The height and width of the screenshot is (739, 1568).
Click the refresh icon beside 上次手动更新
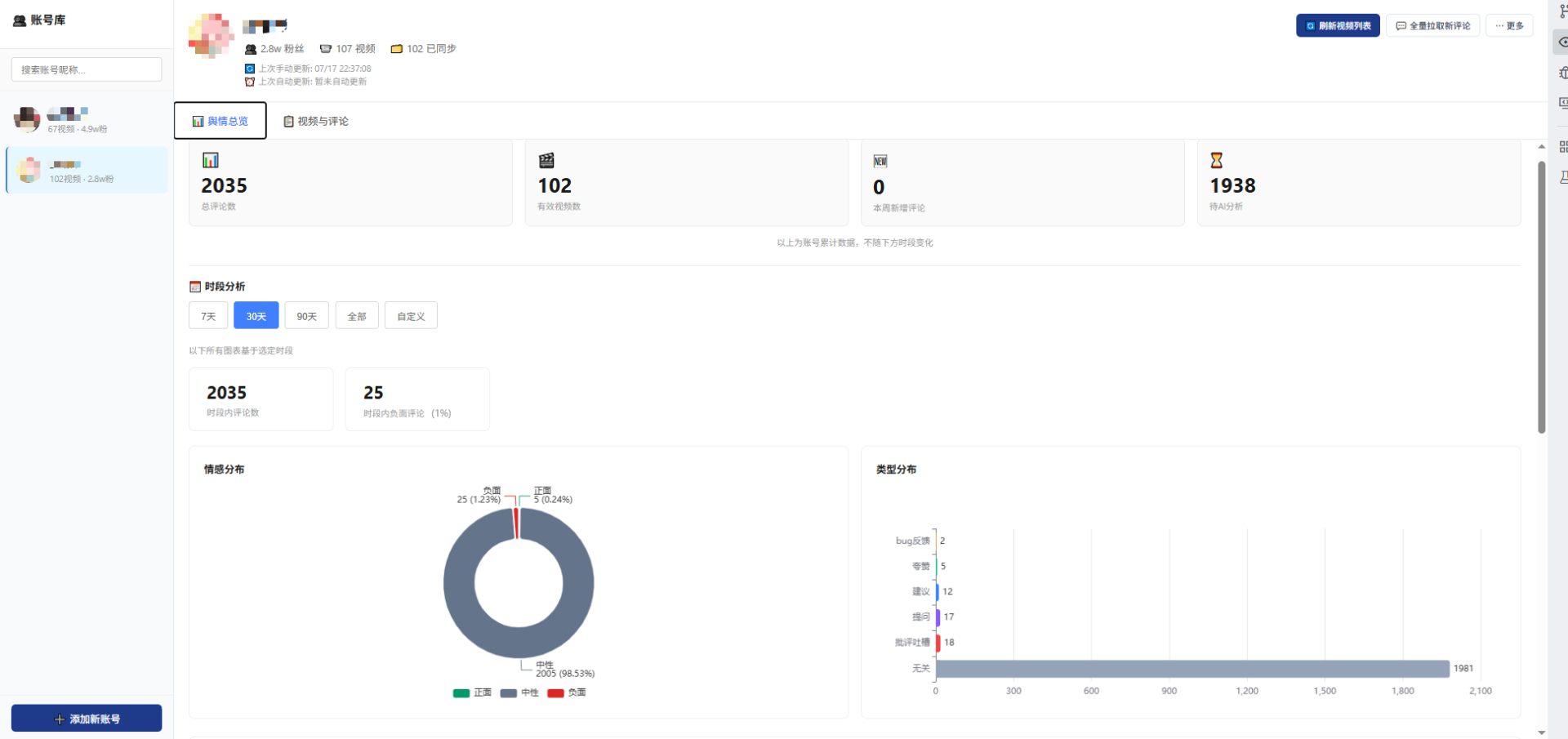(250, 69)
